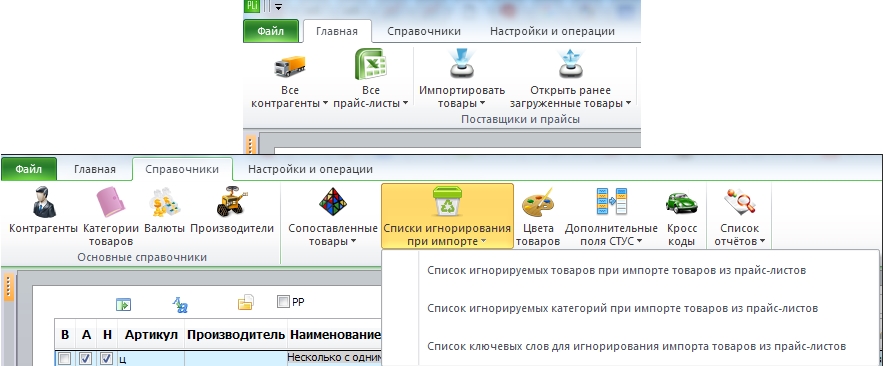Toggle the checkbox in column В of first row
The height and width of the screenshot is (366, 883).
coord(64,358)
